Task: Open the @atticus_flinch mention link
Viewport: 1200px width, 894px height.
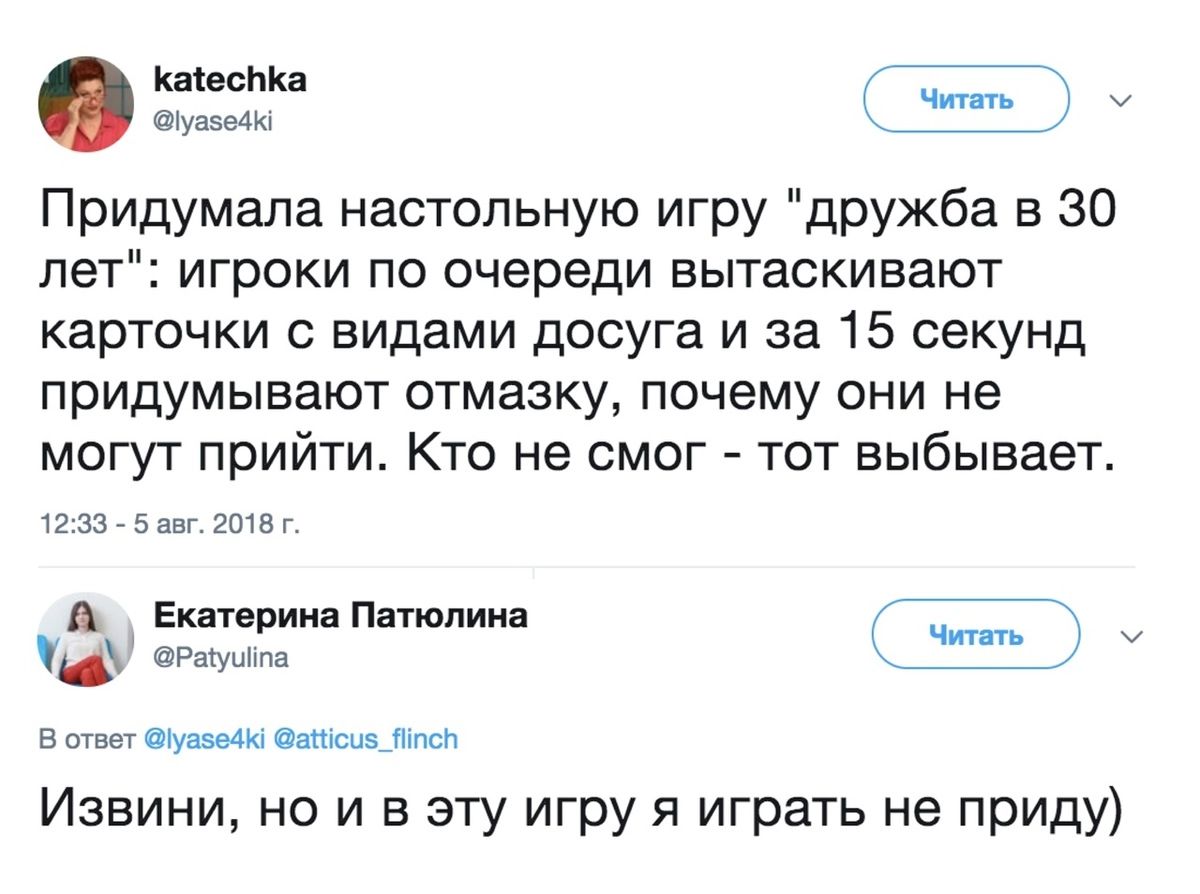Action: pos(365,740)
